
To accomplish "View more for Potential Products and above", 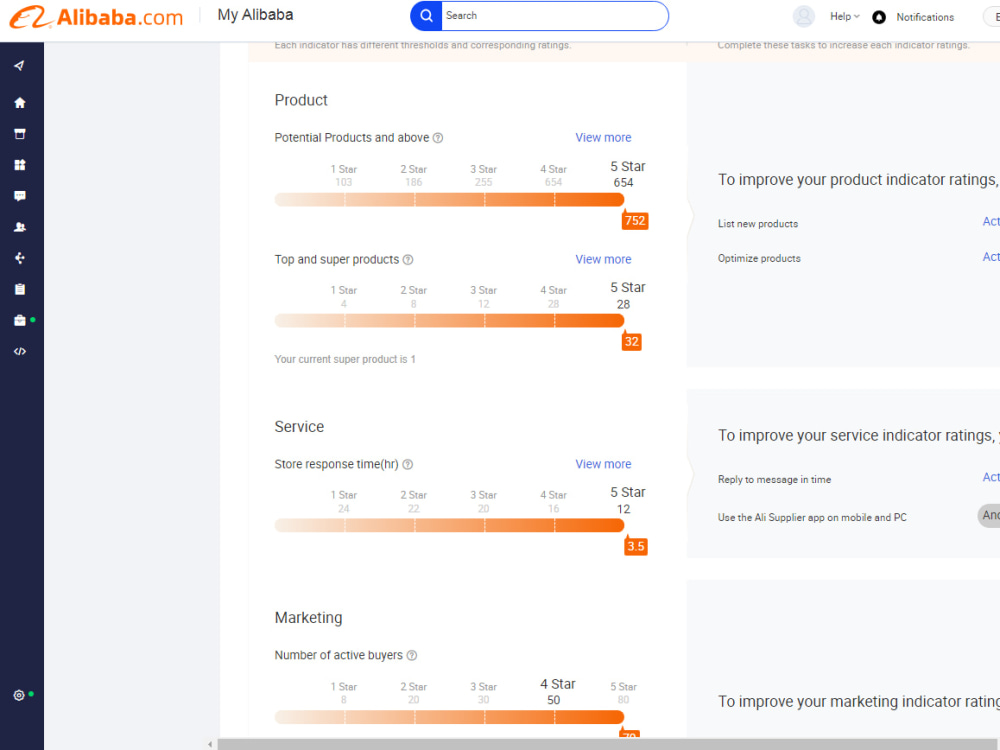I will click(603, 138).
